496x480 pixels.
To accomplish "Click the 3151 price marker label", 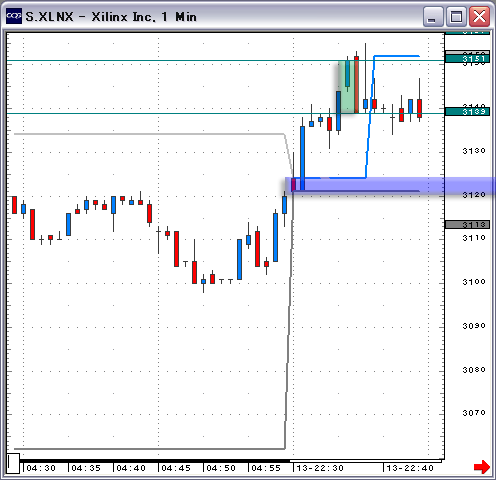I will pyautogui.click(x=467, y=59).
